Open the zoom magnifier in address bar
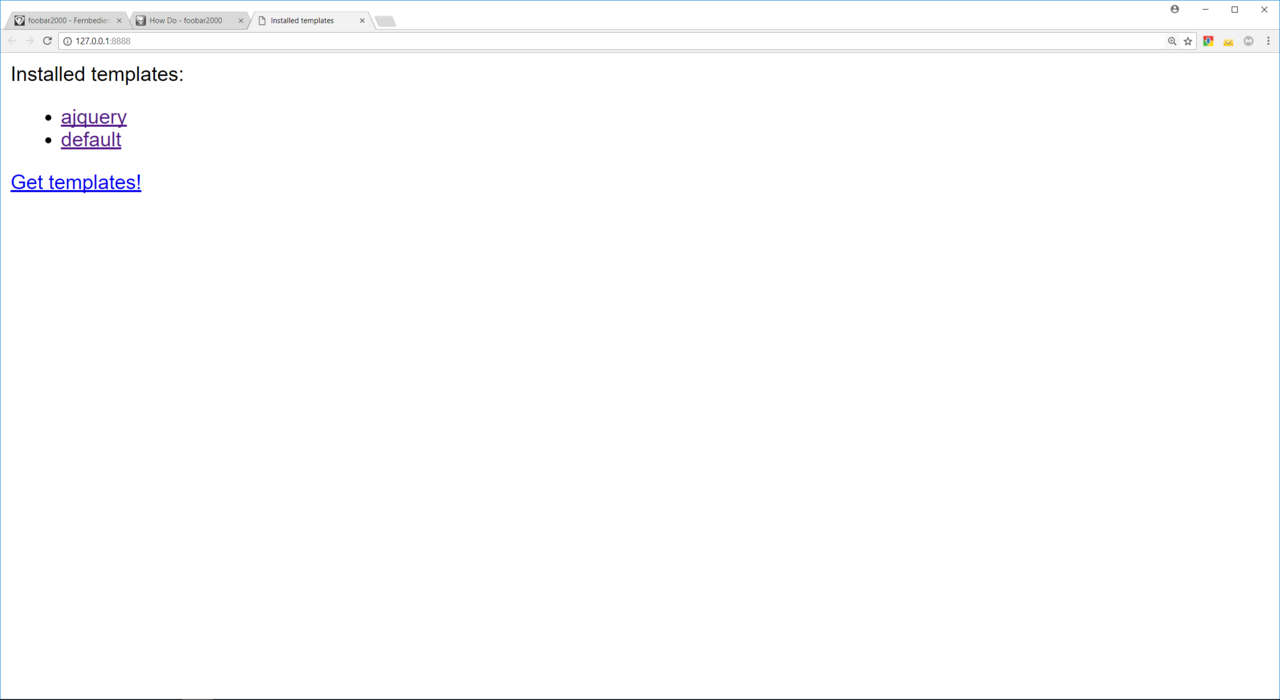1280x700 pixels. click(1172, 41)
